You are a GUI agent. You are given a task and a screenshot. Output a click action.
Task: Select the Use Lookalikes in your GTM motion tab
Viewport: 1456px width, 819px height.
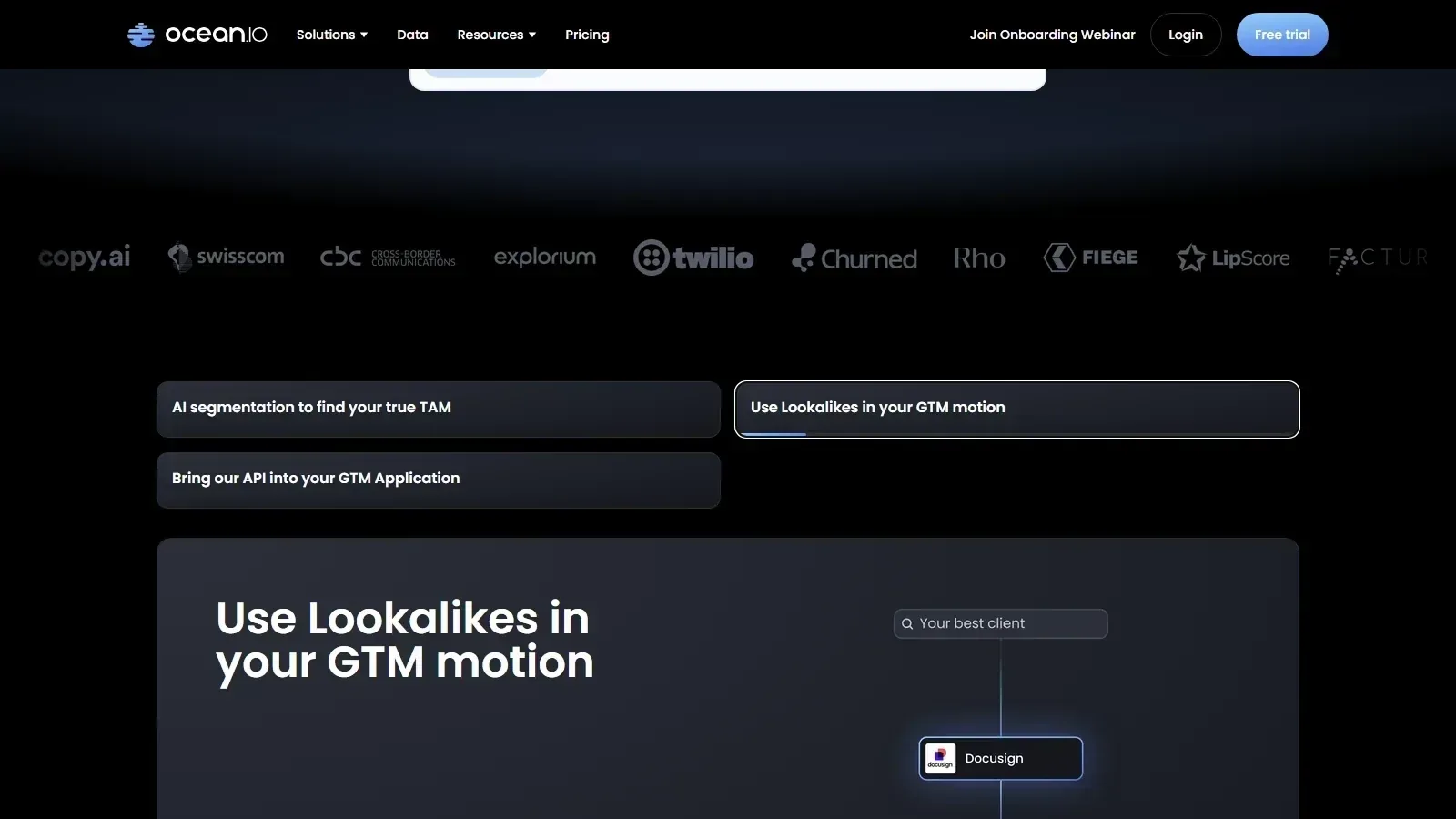1017,409
